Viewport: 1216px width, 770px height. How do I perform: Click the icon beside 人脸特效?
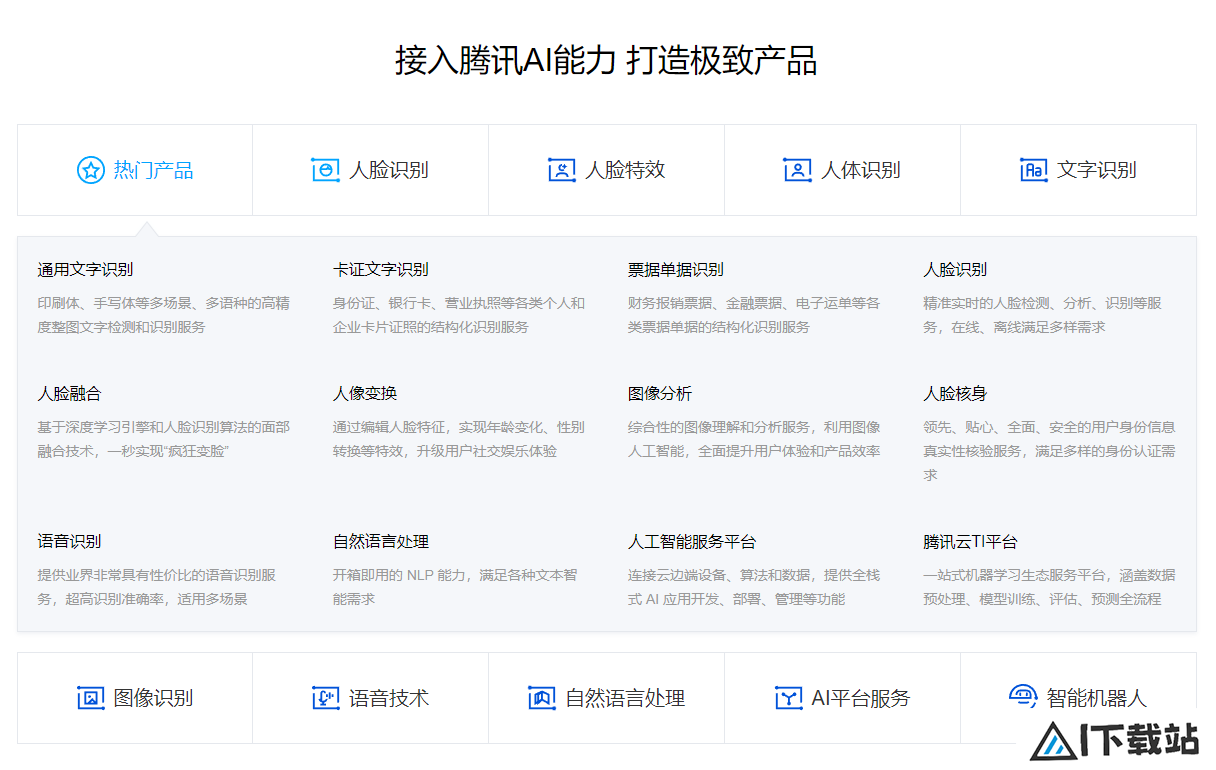coord(561,170)
